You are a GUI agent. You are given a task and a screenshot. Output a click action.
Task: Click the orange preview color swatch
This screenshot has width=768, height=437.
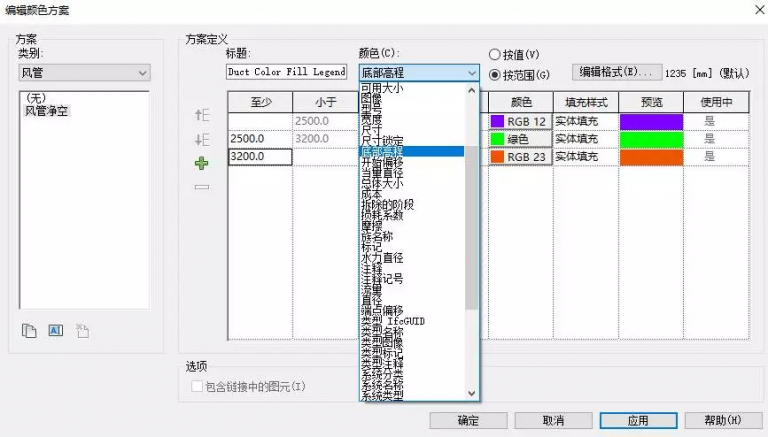tap(651, 157)
